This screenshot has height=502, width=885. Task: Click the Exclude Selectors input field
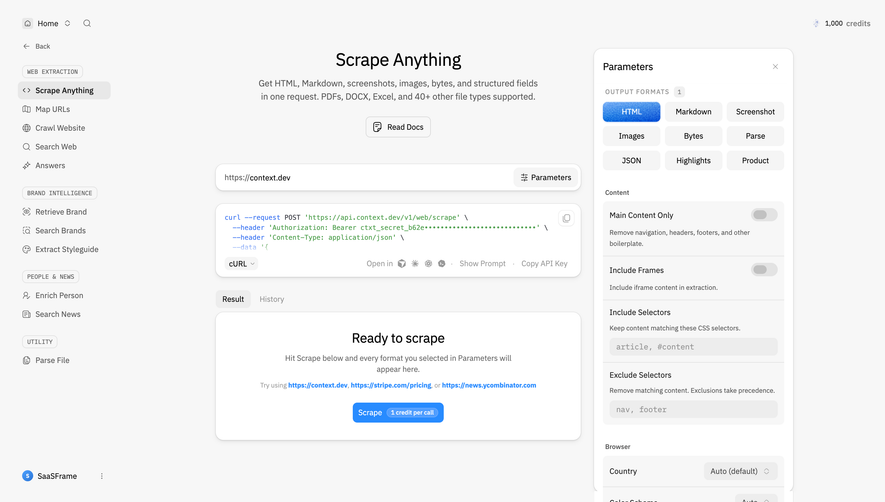[x=693, y=409]
